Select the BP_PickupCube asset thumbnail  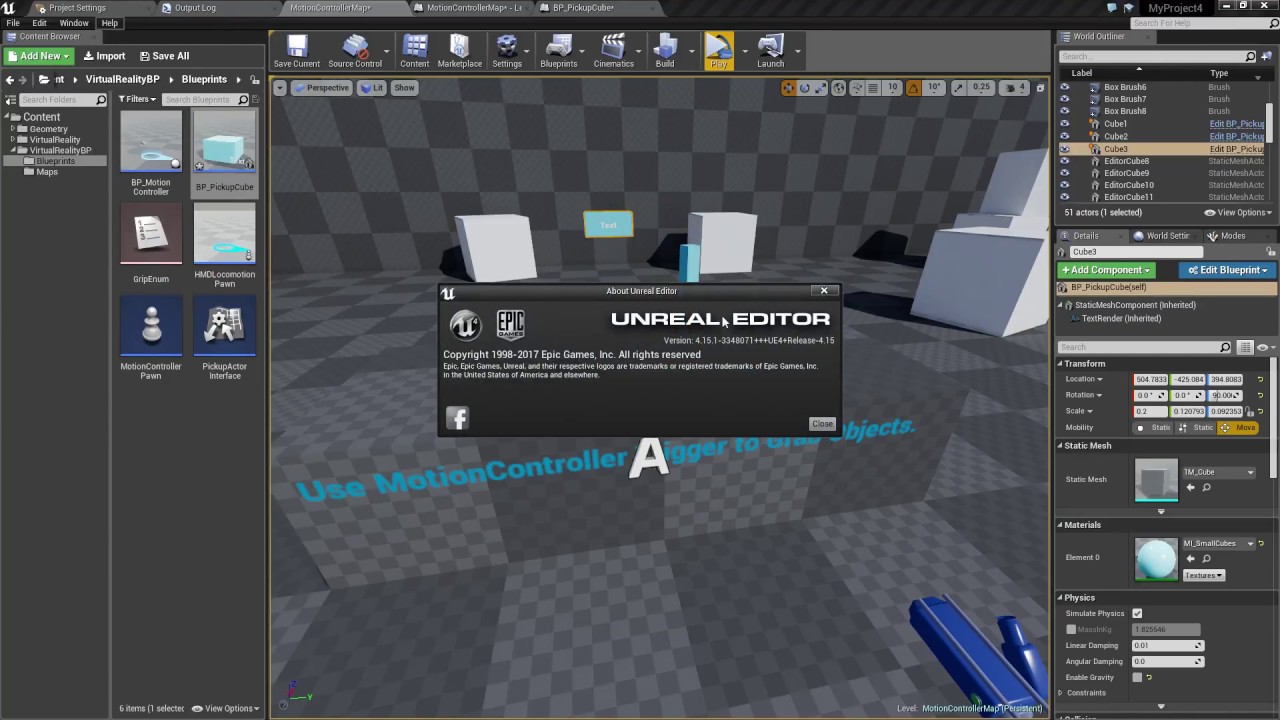tap(225, 141)
